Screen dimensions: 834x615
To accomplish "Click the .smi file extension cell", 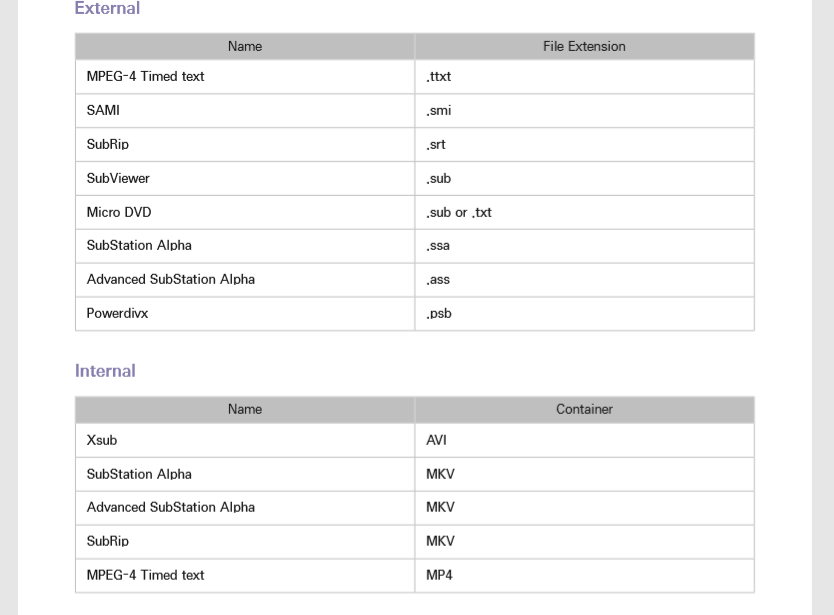I will (x=439, y=111).
